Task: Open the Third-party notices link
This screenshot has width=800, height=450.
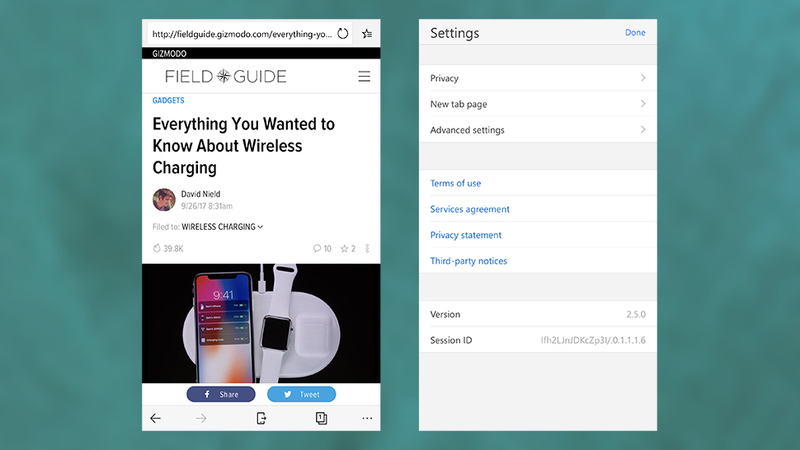Action: click(x=468, y=261)
